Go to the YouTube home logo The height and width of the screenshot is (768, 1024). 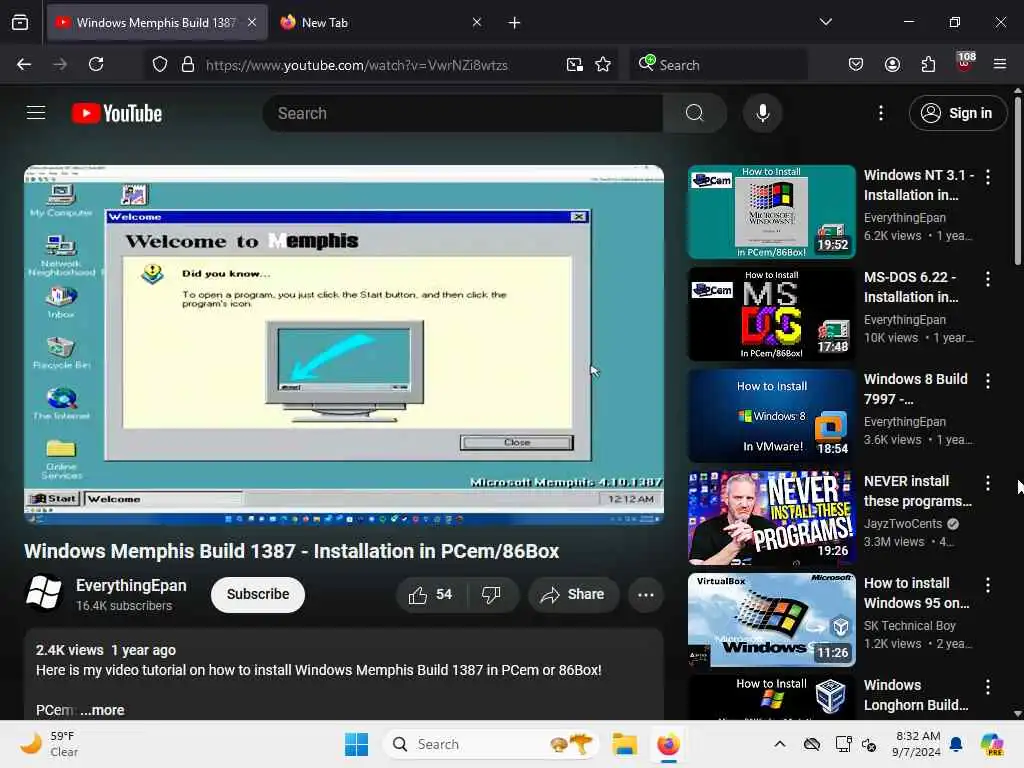pyautogui.click(x=117, y=114)
